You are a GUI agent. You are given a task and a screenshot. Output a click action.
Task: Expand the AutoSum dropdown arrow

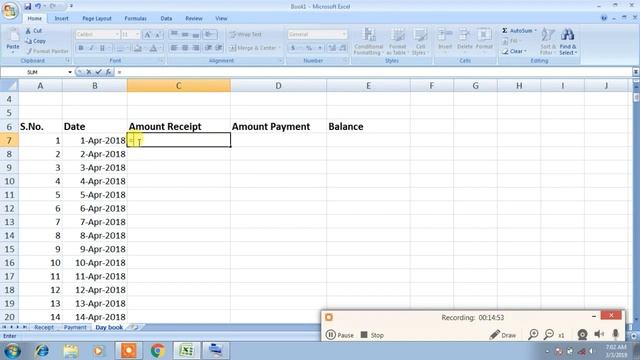[x=536, y=31]
